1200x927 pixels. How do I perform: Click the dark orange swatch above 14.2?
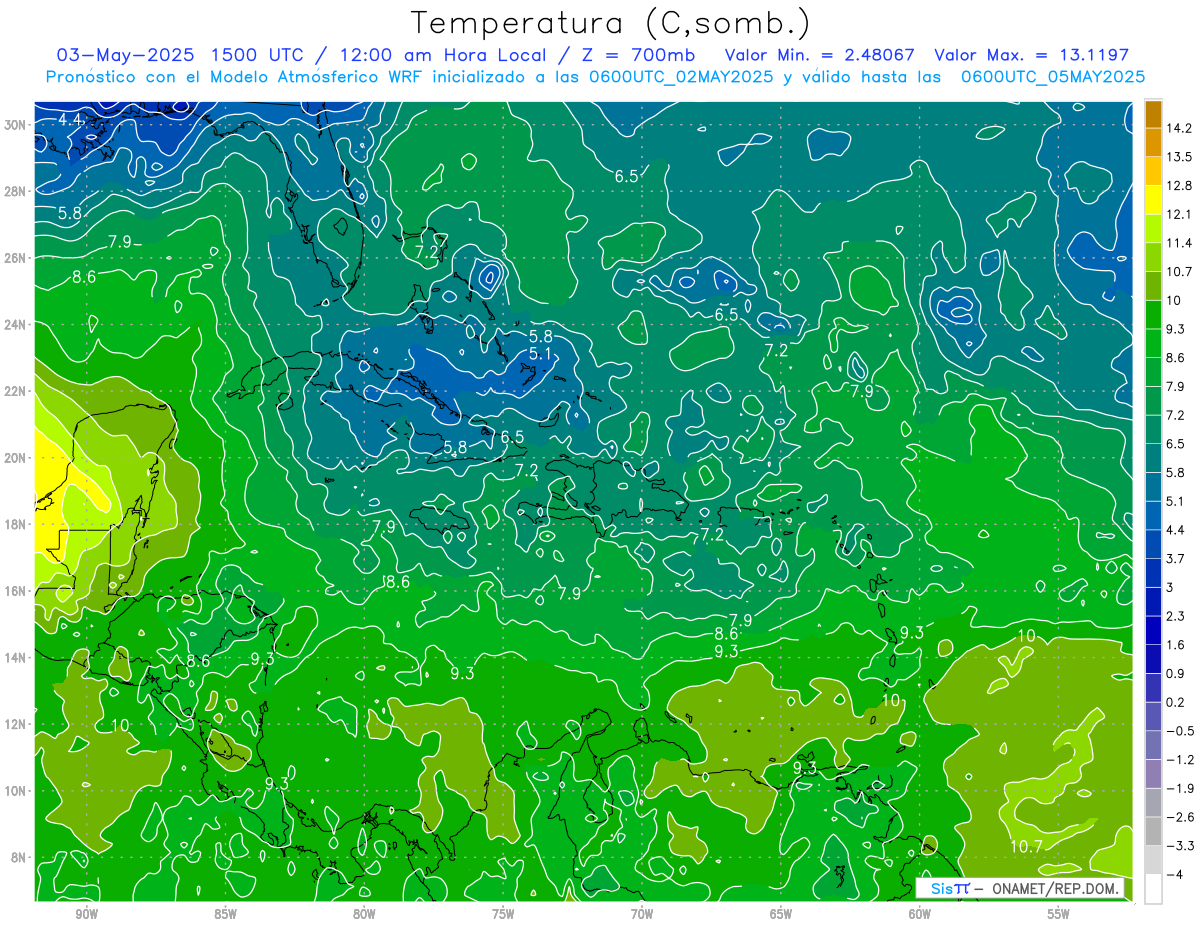click(1153, 114)
